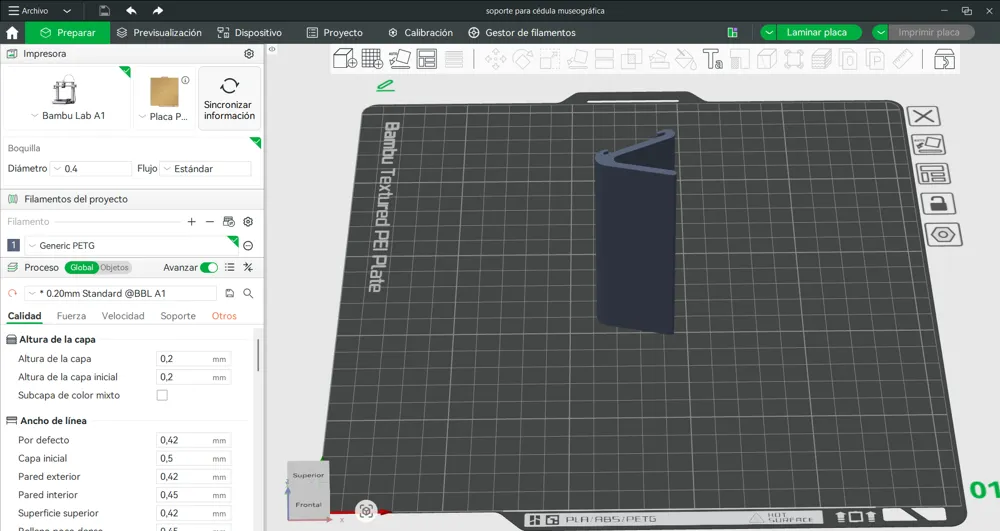
Task: Select the Cut tool icon
Action: coord(604,59)
